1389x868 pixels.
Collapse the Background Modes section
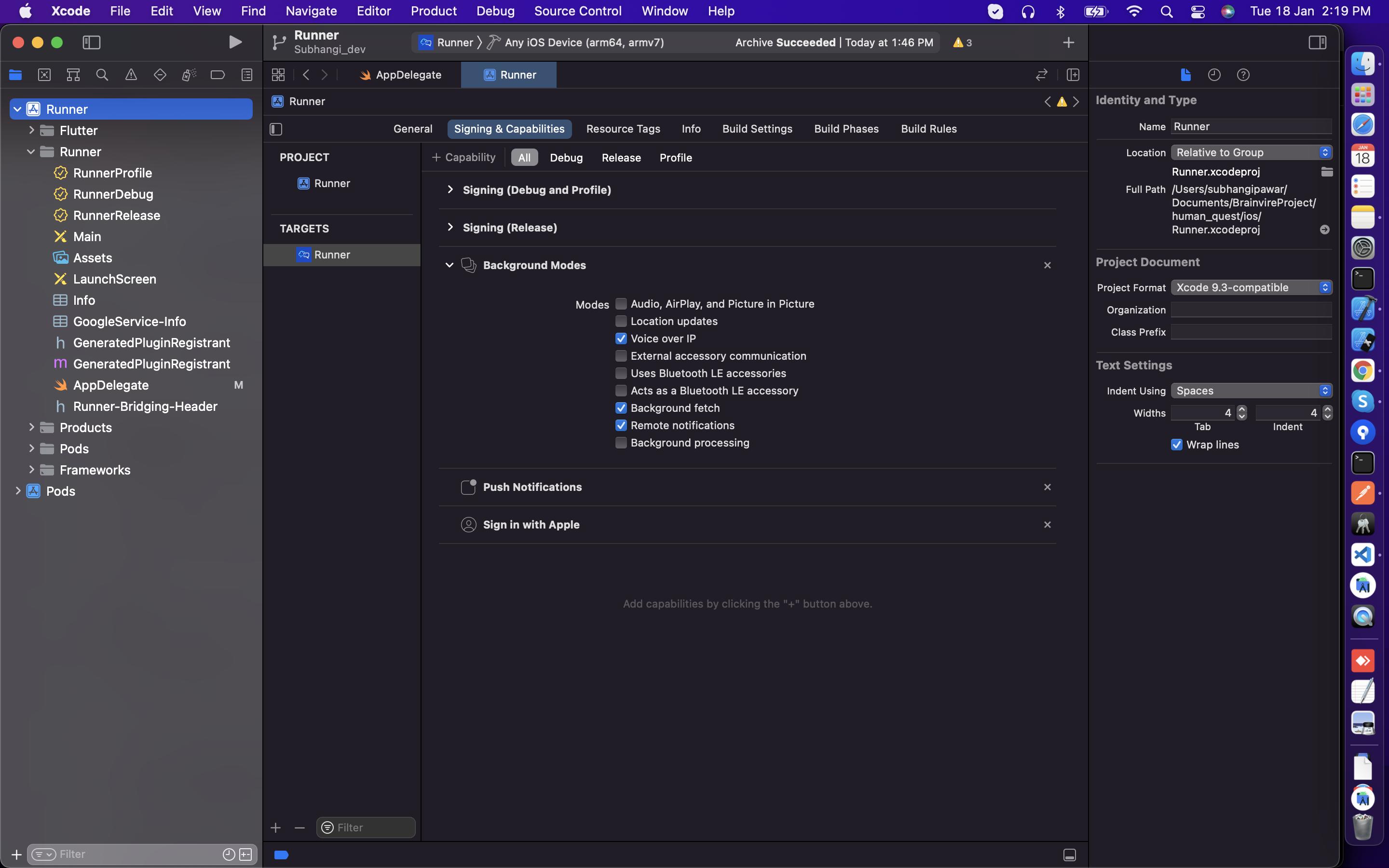(449, 265)
